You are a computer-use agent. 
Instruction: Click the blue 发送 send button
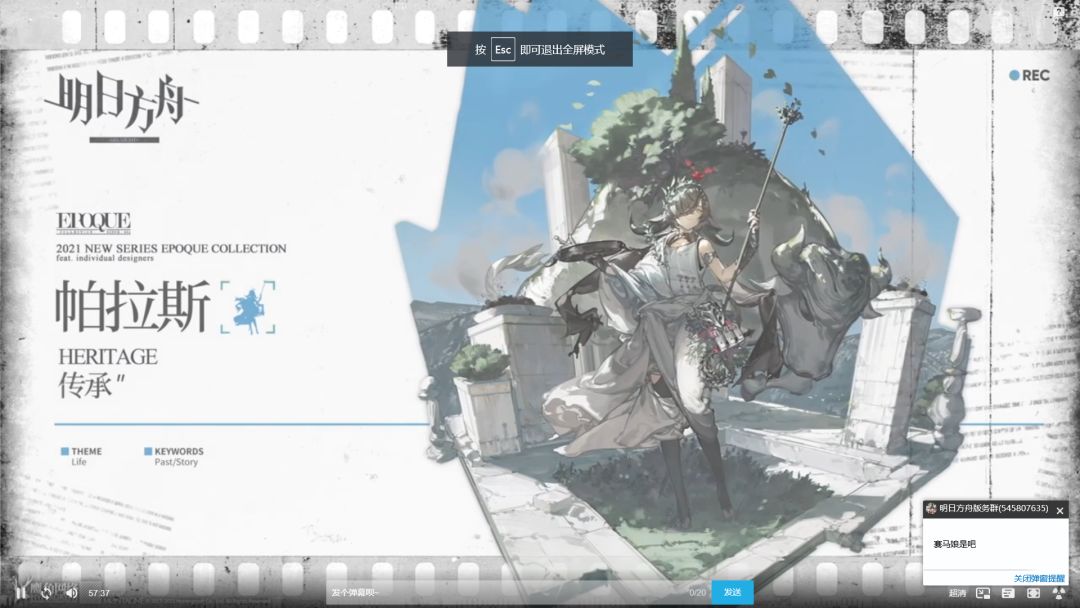pos(732,592)
